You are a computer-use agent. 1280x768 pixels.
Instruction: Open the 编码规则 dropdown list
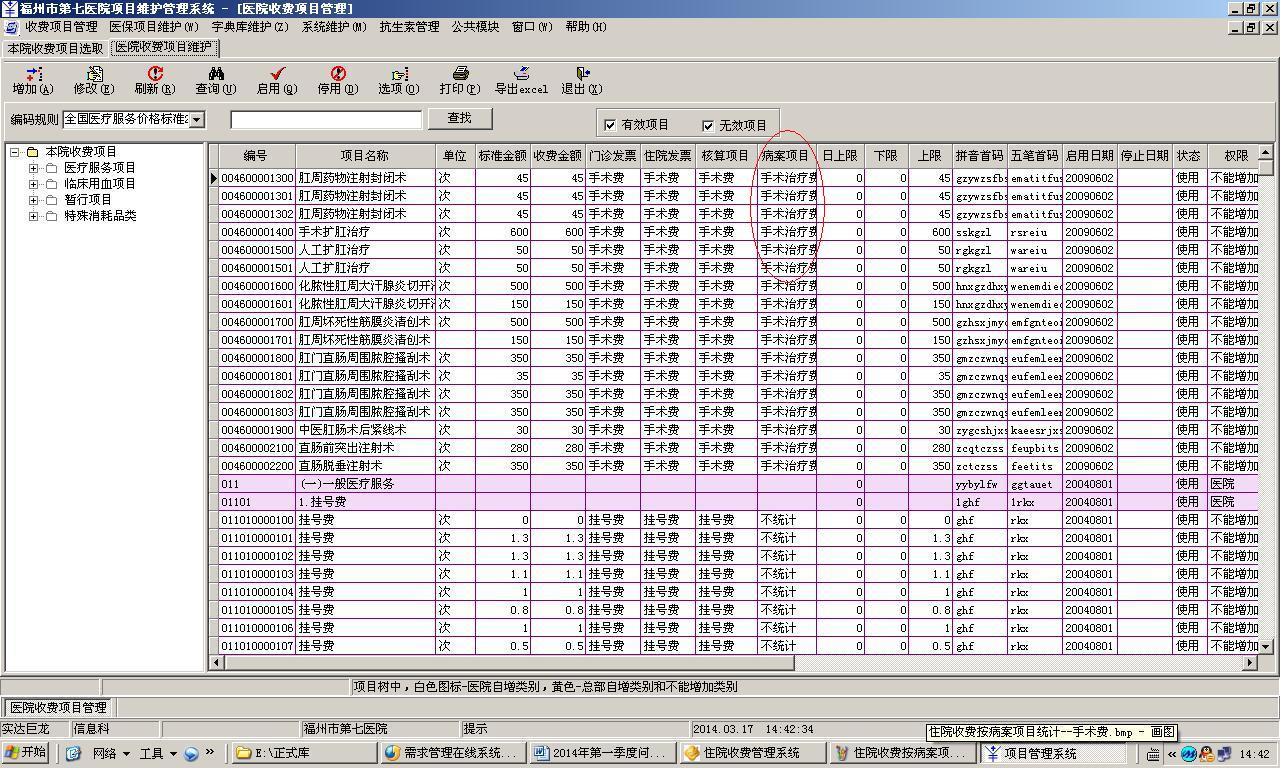coord(196,119)
